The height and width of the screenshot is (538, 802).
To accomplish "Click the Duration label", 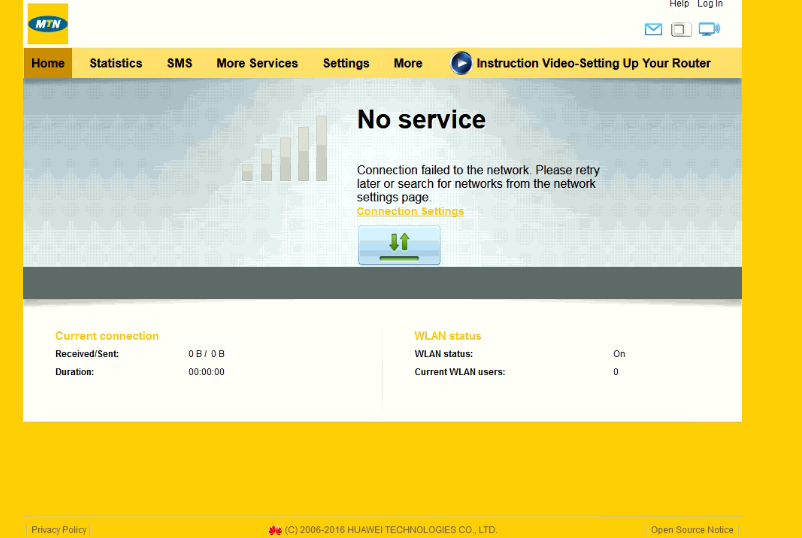I will click(74, 372).
